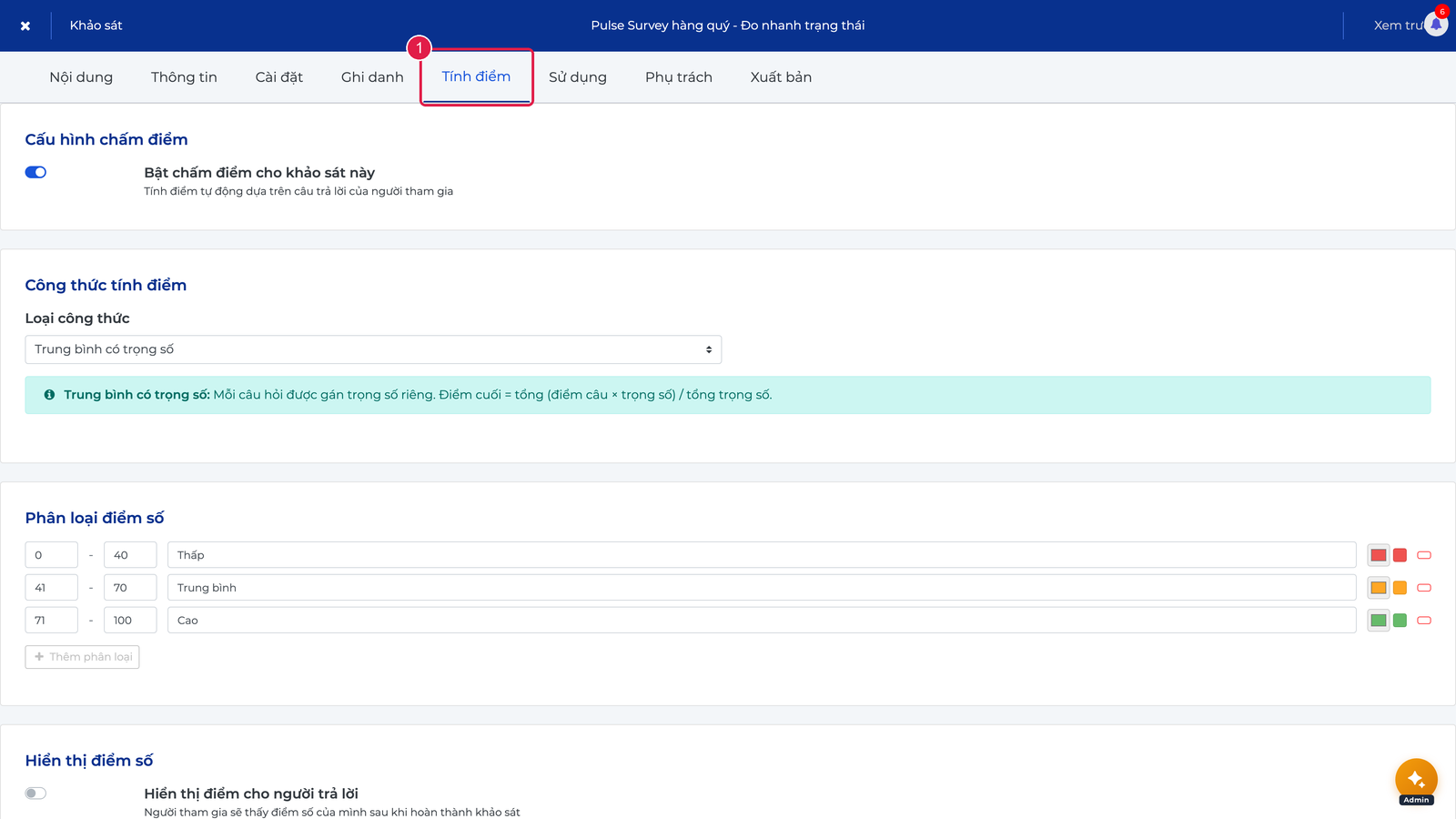The width and height of the screenshot is (1456, 819).
Task: Open the Loại công thức dropdown
Action: [373, 349]
